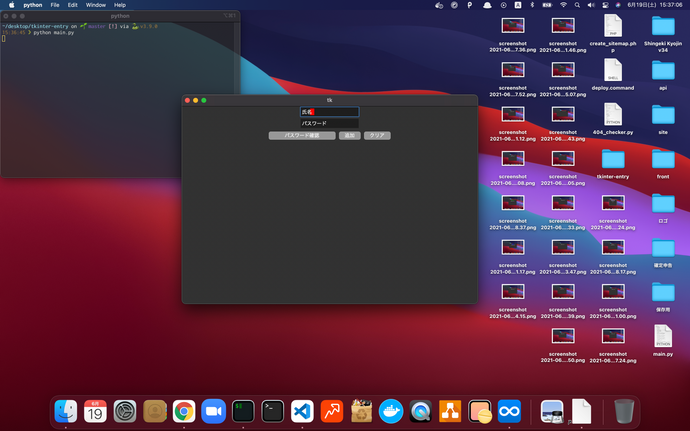Select the Shingeki Kyojin v34 folder
Screen dimensions: 690x431
(x=663, y=33)
